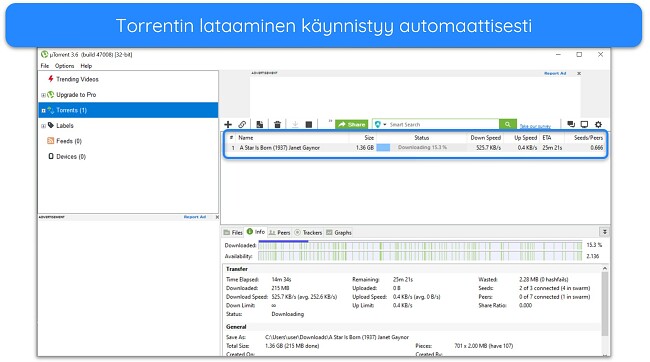Viewport: 650px width, 362px height.
Task: Click the chat bubbles remote icon
Action: point(571,124)
